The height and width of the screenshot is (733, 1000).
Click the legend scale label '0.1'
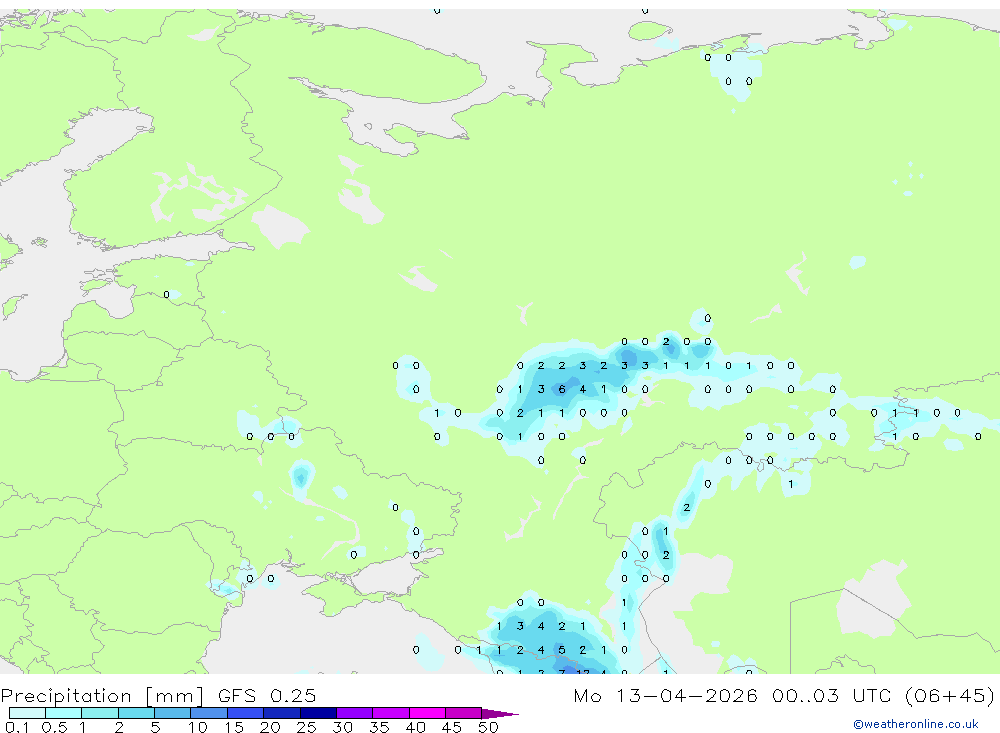(17, 727)
